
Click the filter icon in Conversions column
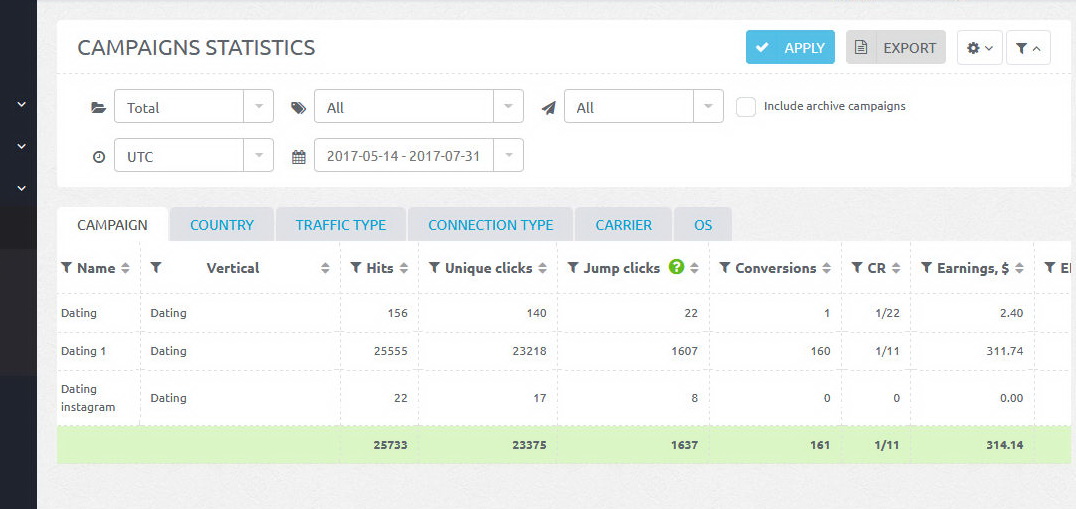point(725,268)
